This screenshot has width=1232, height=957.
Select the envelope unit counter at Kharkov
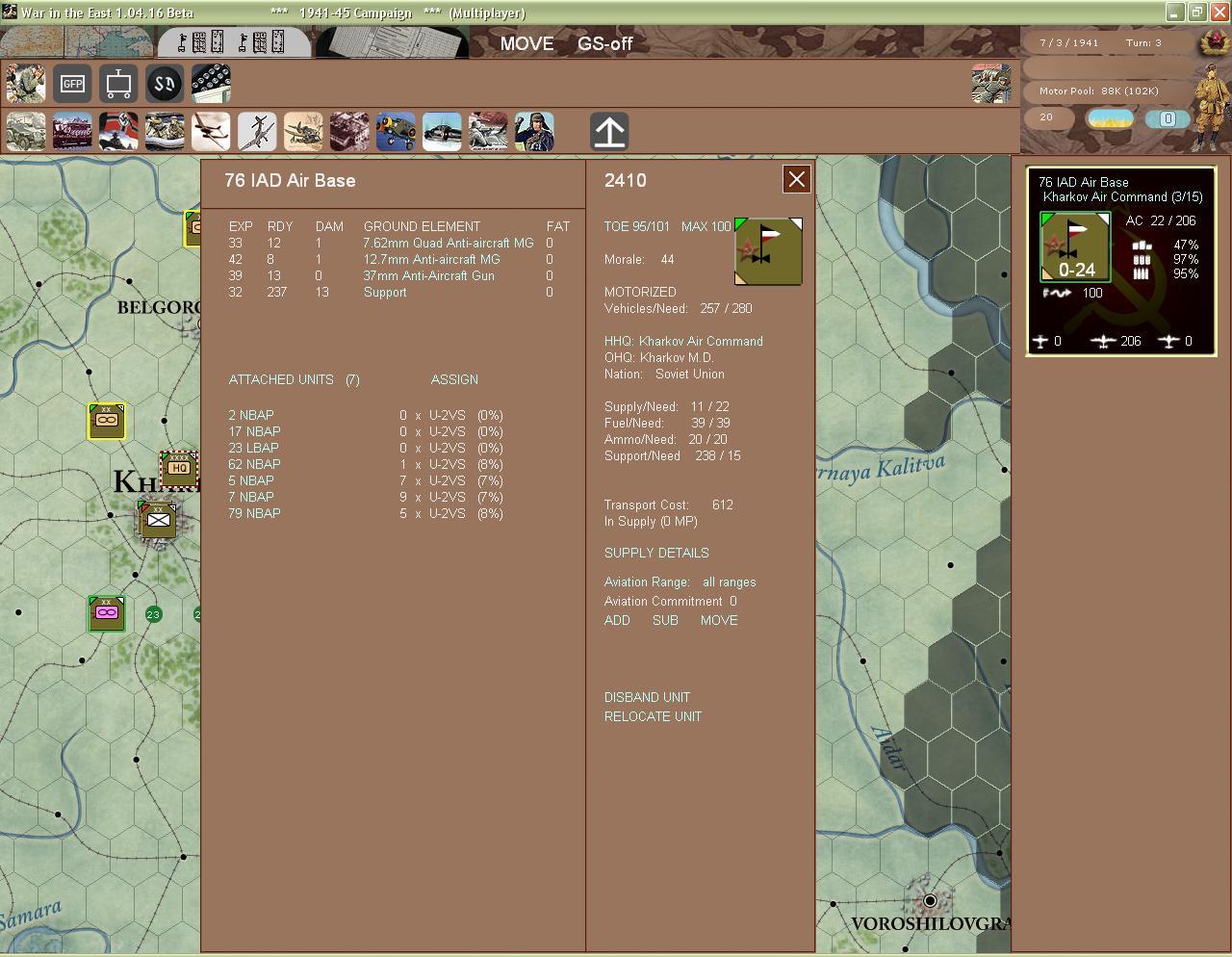pos(158,520)
